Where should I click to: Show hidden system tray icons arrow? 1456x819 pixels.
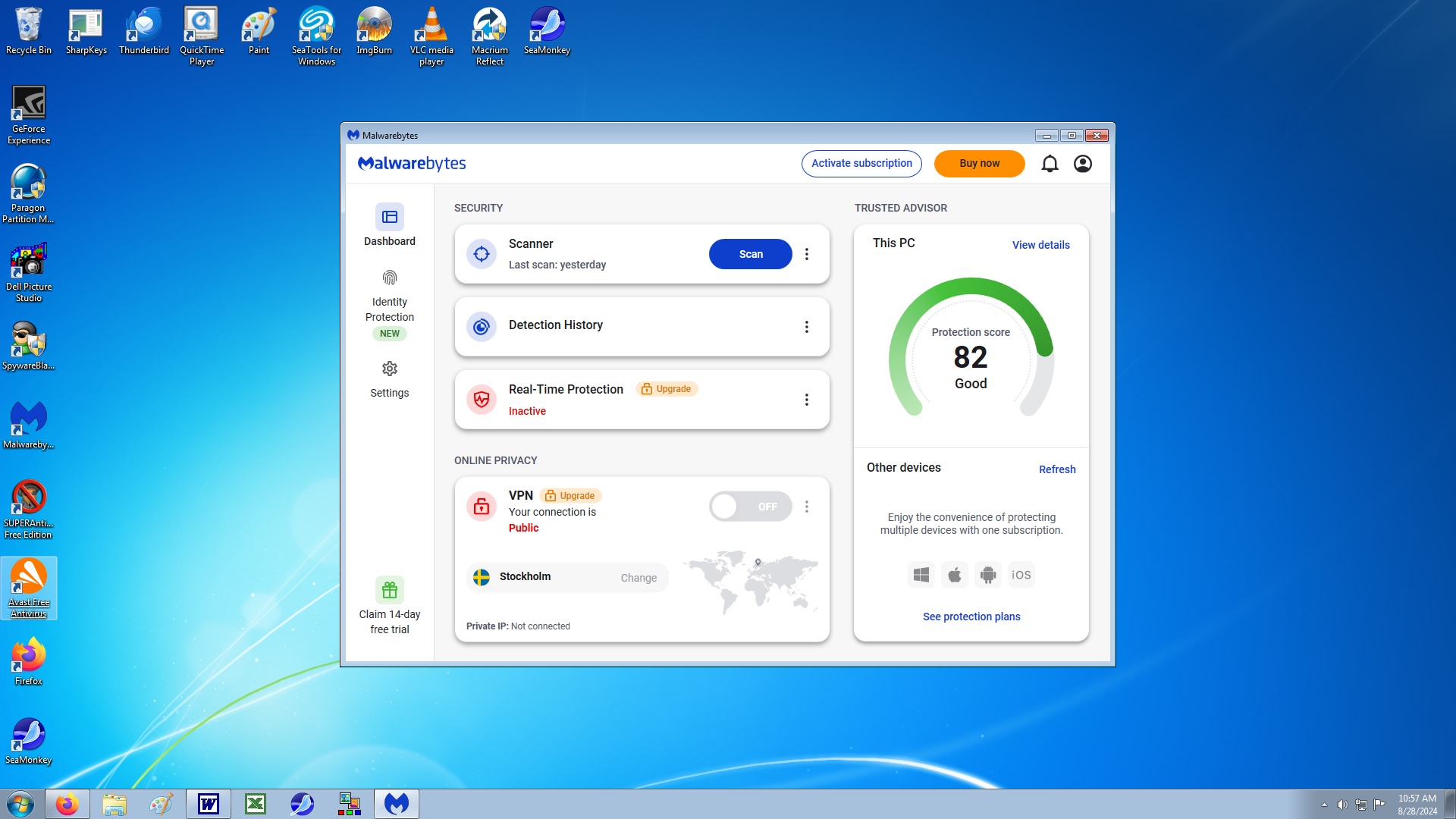pyautogui.click(x=1324, y=805)
